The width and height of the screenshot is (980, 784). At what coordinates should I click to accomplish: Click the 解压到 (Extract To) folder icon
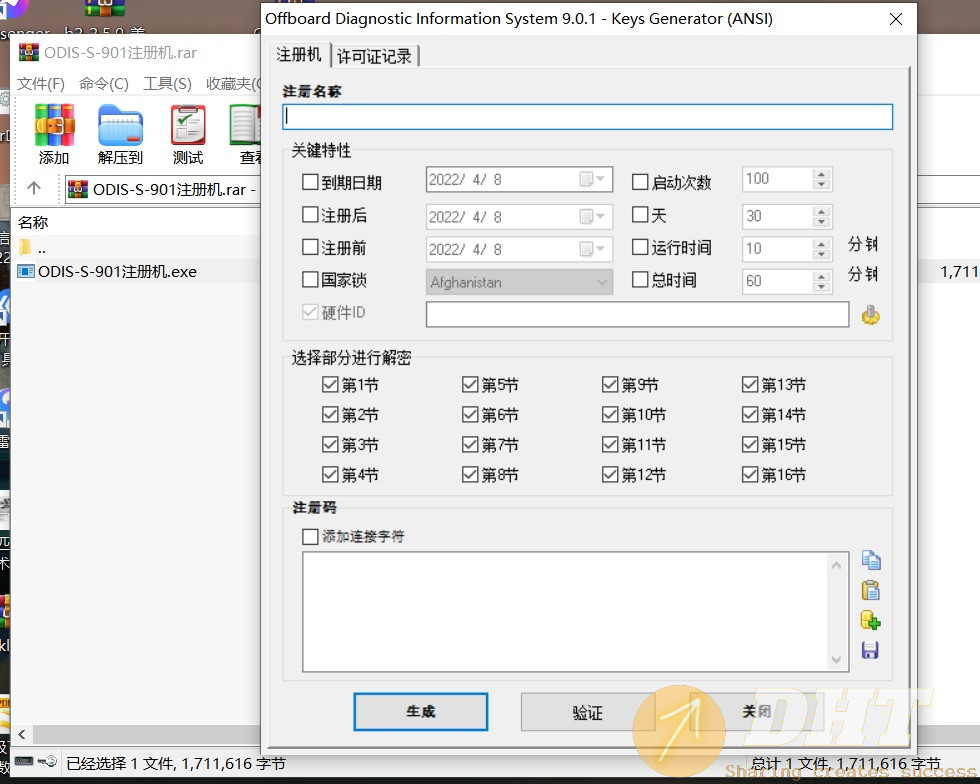tap(120, 126)
